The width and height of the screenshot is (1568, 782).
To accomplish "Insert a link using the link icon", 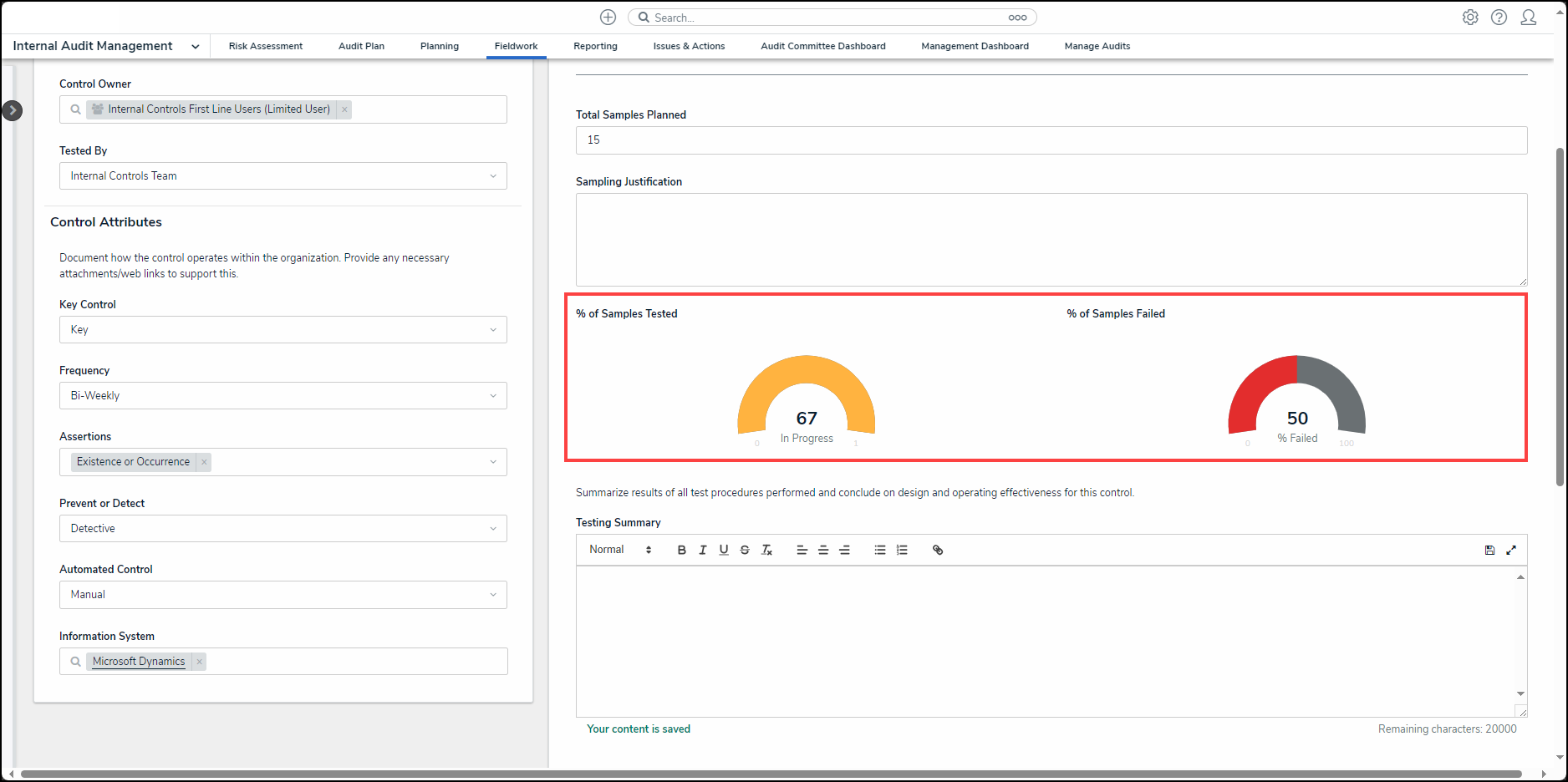I will (x=938, y=550).
